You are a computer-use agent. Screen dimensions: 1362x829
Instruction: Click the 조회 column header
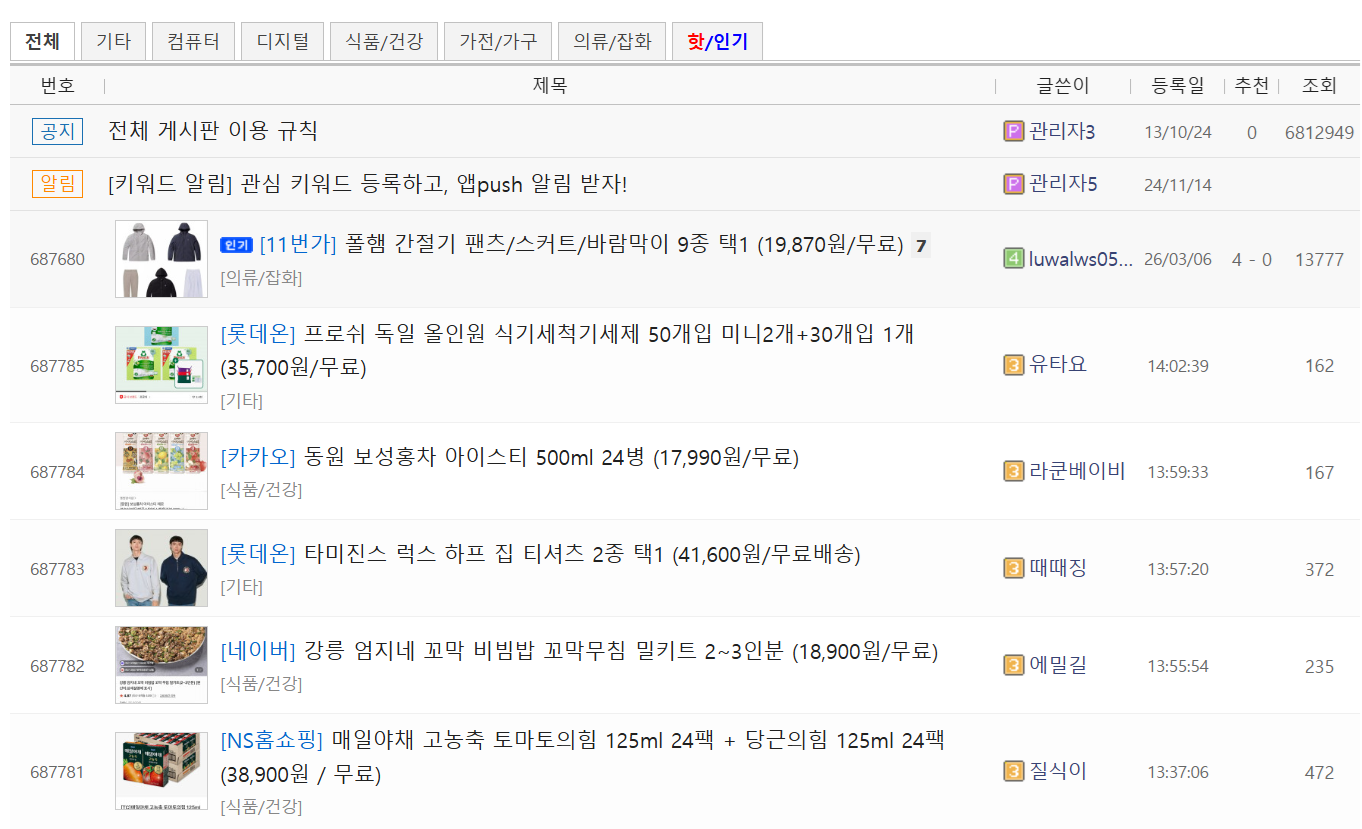tap(1319, 86)
